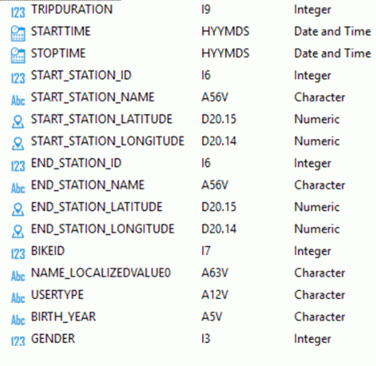Click the location icon for END_STATION_LONGITUDE
Viewport: 376px width, 366px height.
pyautogui.click(x=18, y=231)
